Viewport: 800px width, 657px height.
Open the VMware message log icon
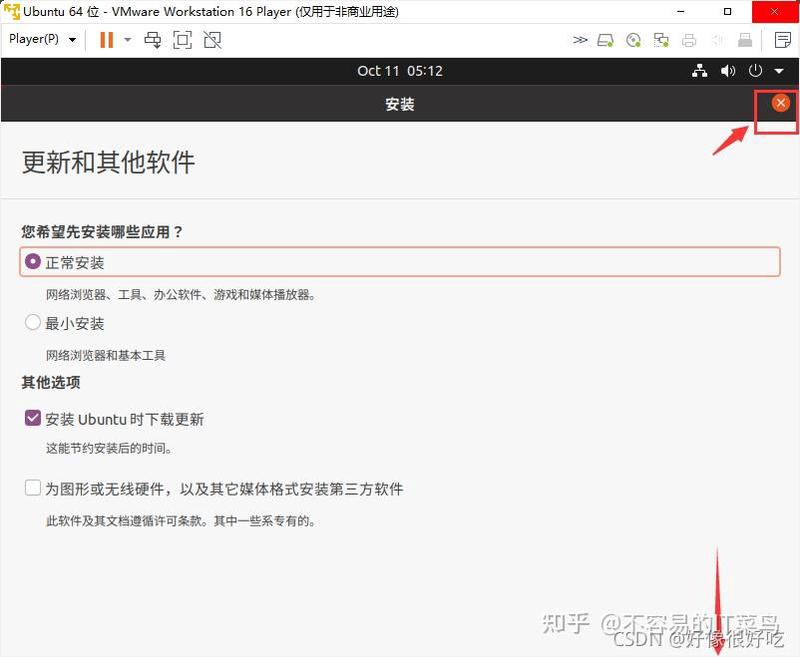783,40
